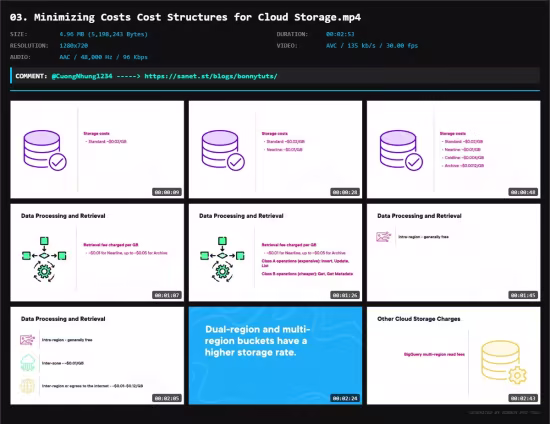Image resolution: width=550 pixels, height=424 pixels.
Task: Click the pink intra-region icon in the 00:02:05 frame
Action: 27,340
